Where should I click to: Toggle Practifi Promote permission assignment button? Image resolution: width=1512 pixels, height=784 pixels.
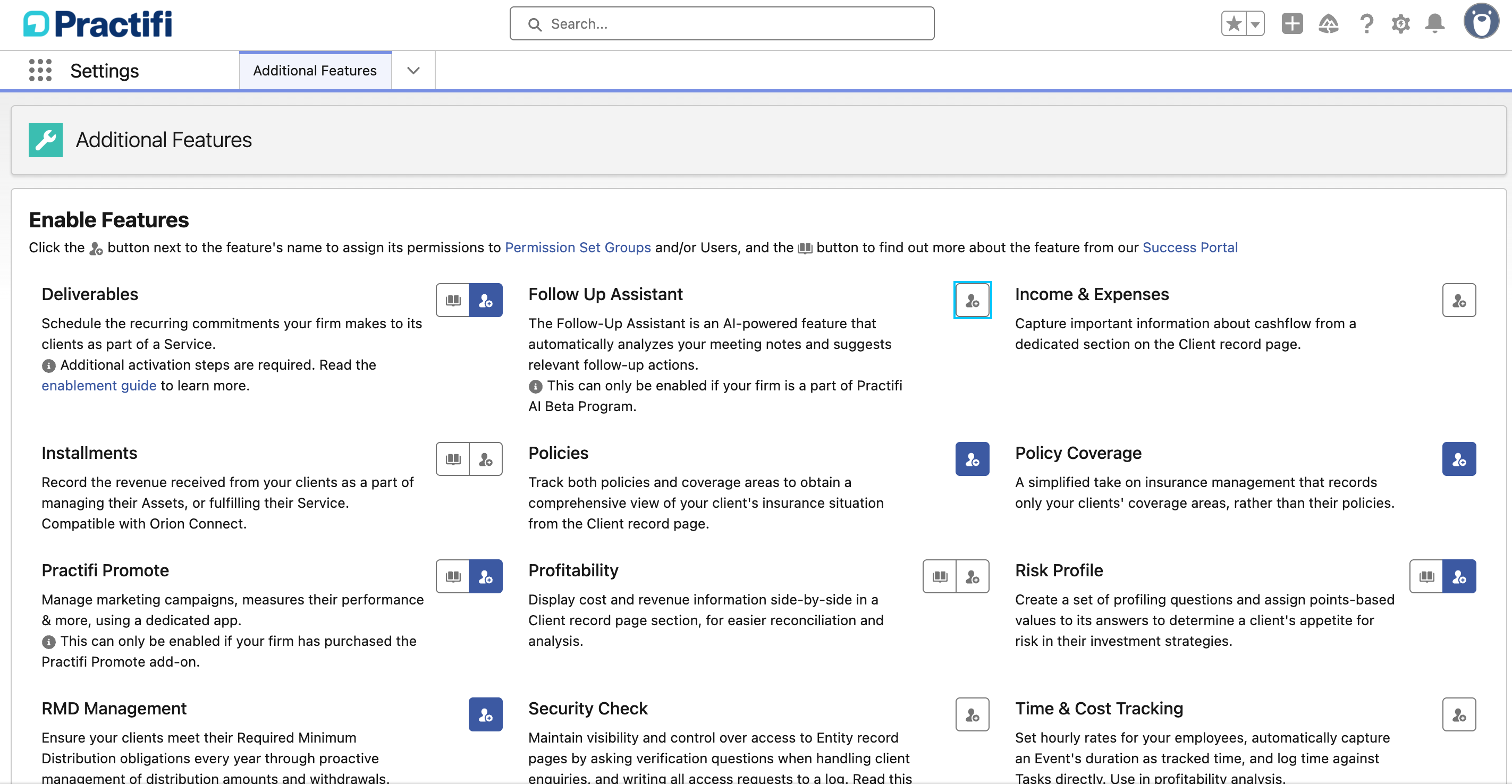click(x=485, y=576)
